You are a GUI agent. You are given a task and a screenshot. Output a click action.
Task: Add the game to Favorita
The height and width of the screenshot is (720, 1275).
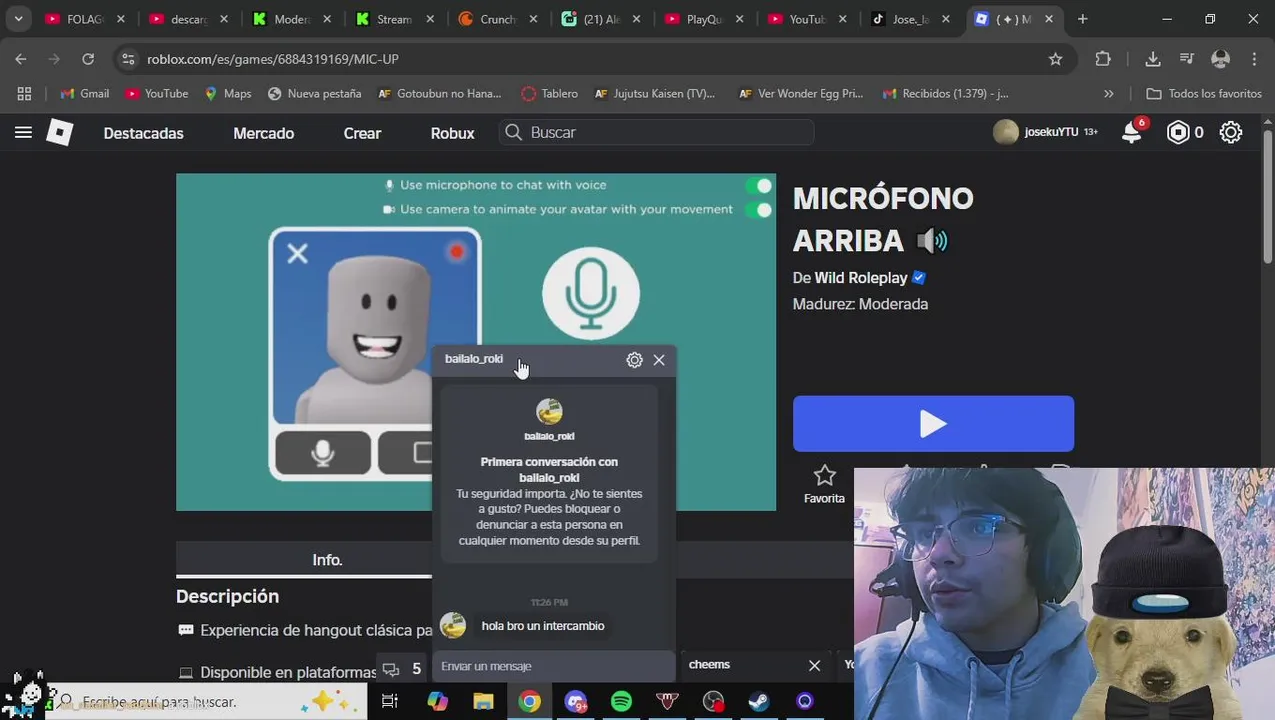(824, 484)
